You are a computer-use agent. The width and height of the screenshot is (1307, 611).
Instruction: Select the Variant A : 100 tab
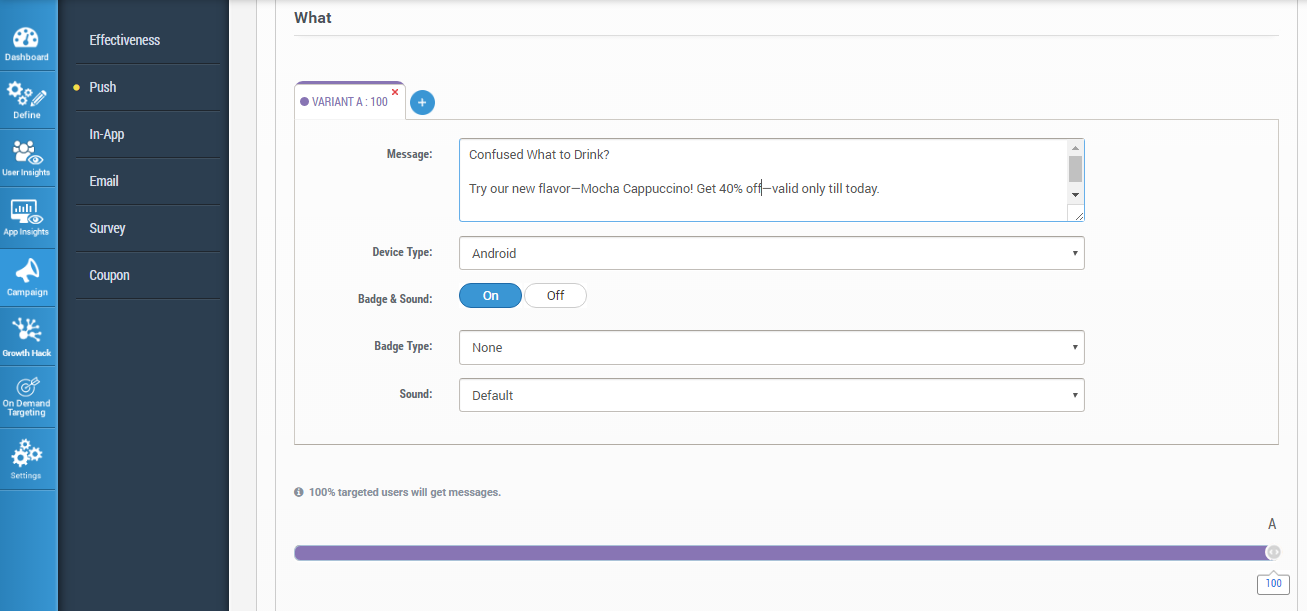click(x=345, y=102)
